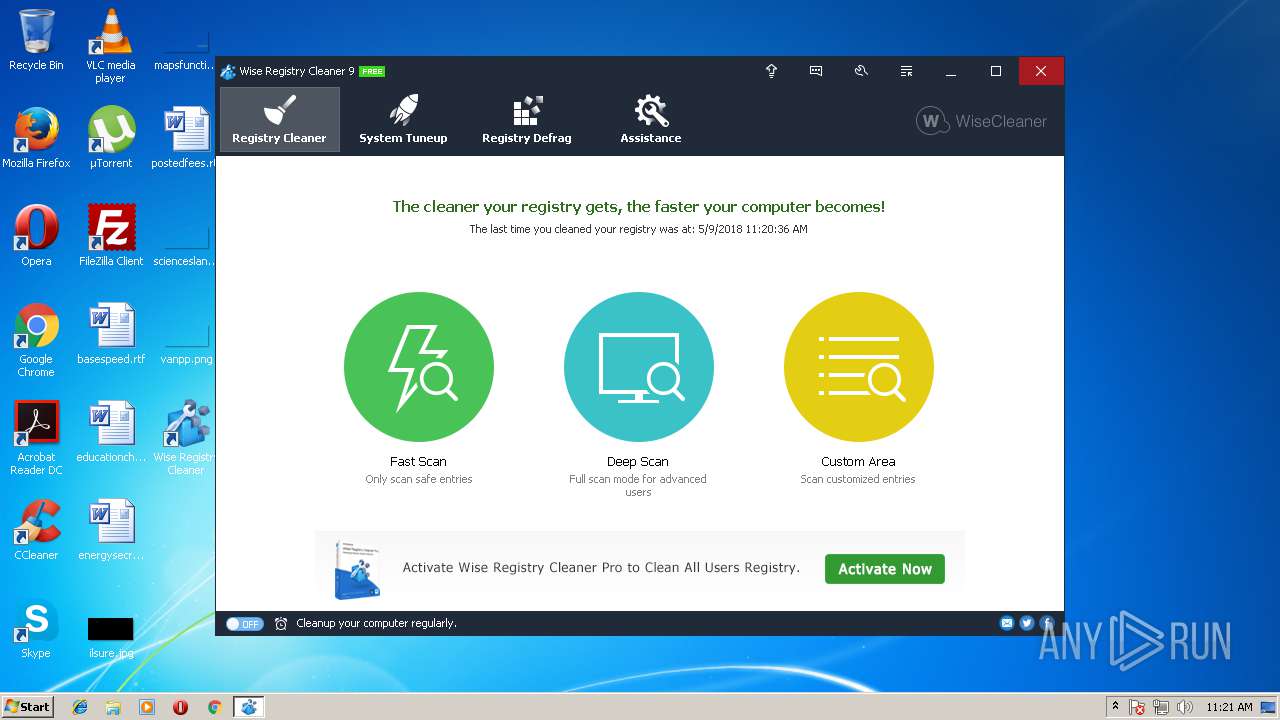Switch to Registry Defrag tab

(x=527, y=119)
